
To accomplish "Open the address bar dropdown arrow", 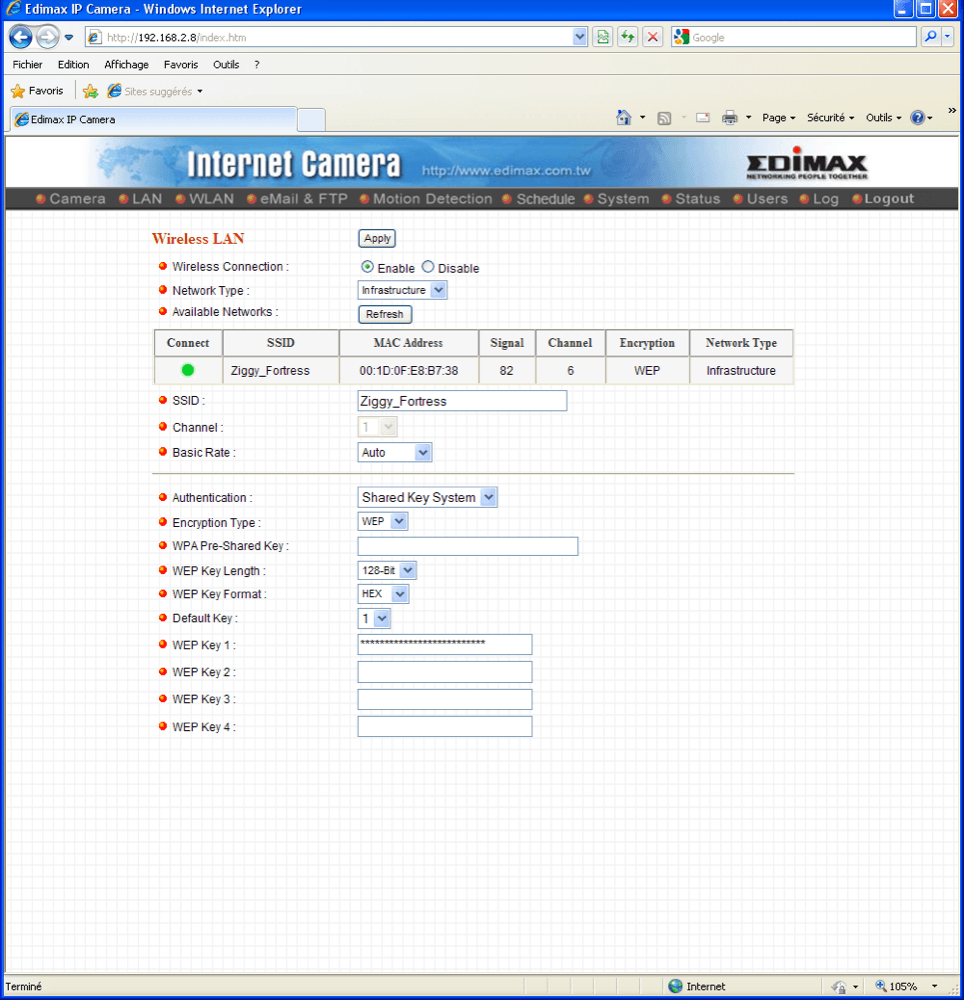I will tap(580, 37).
